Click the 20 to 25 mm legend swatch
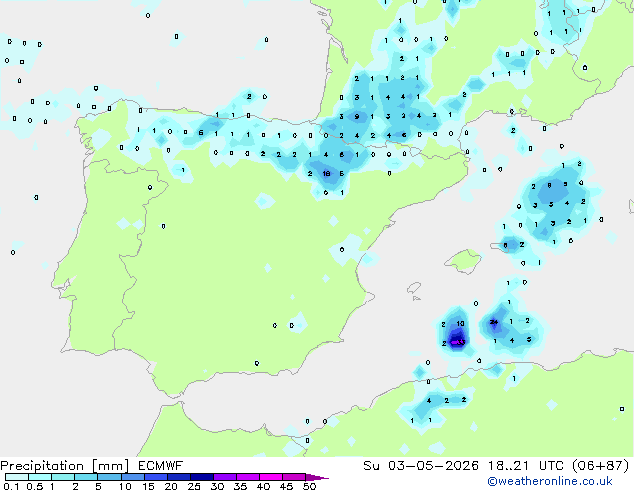Image resolution: width=634 pixels, height=490 pixels. coord(178,477)
